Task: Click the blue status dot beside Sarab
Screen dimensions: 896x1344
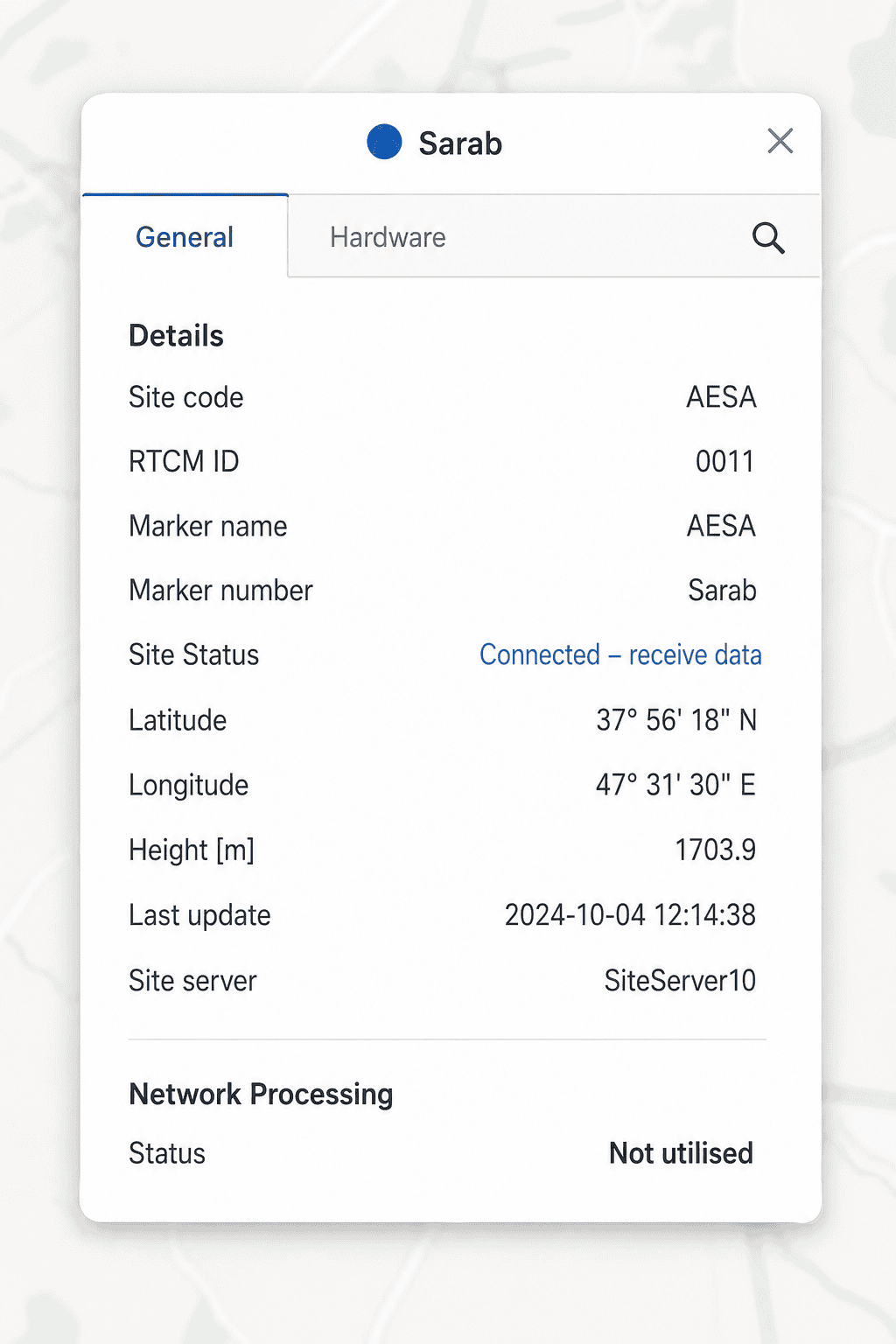Action: pos(384,142)
